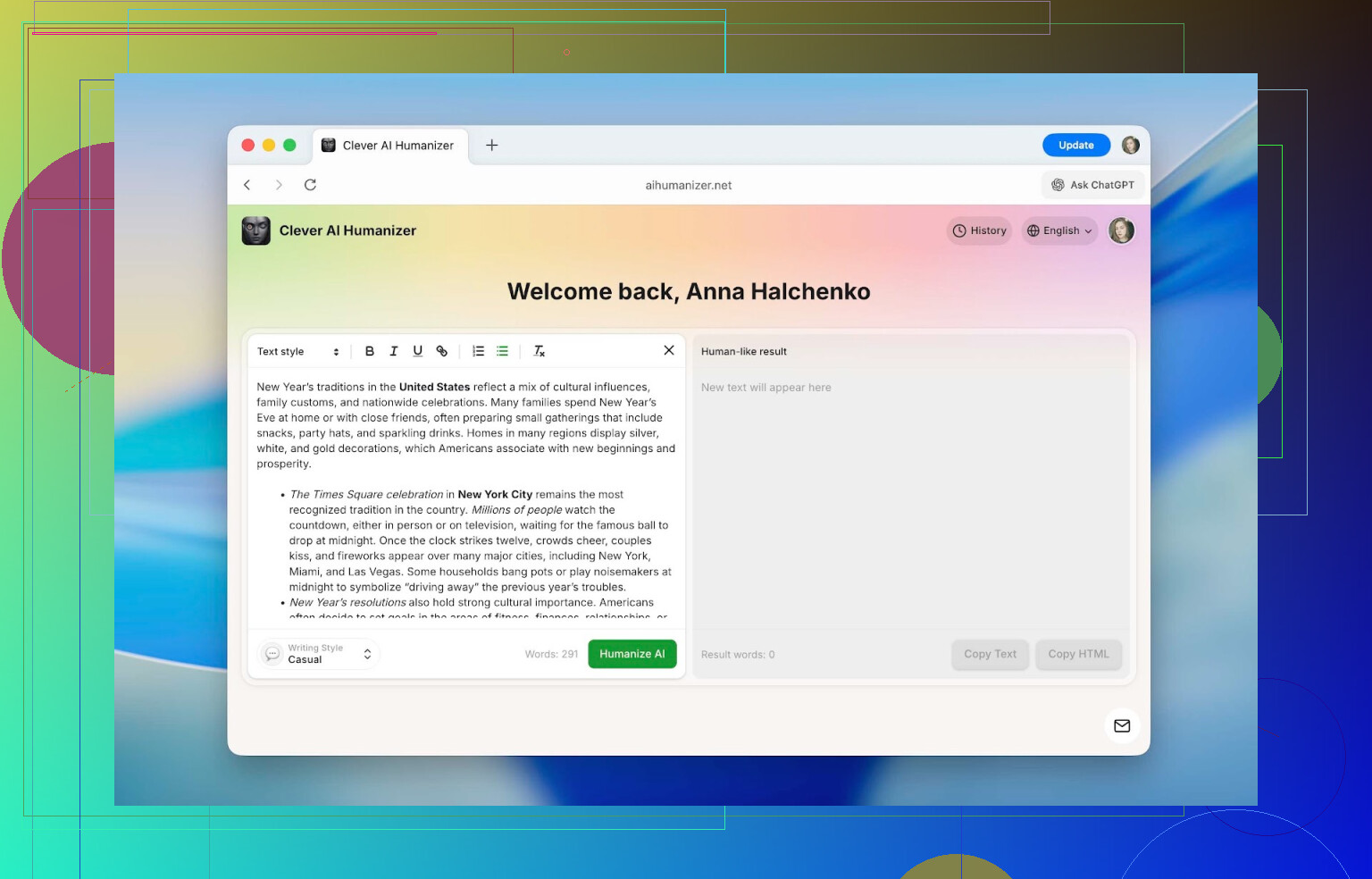Toggle bold formatting in editor toolbar

(x=370, y=351)
